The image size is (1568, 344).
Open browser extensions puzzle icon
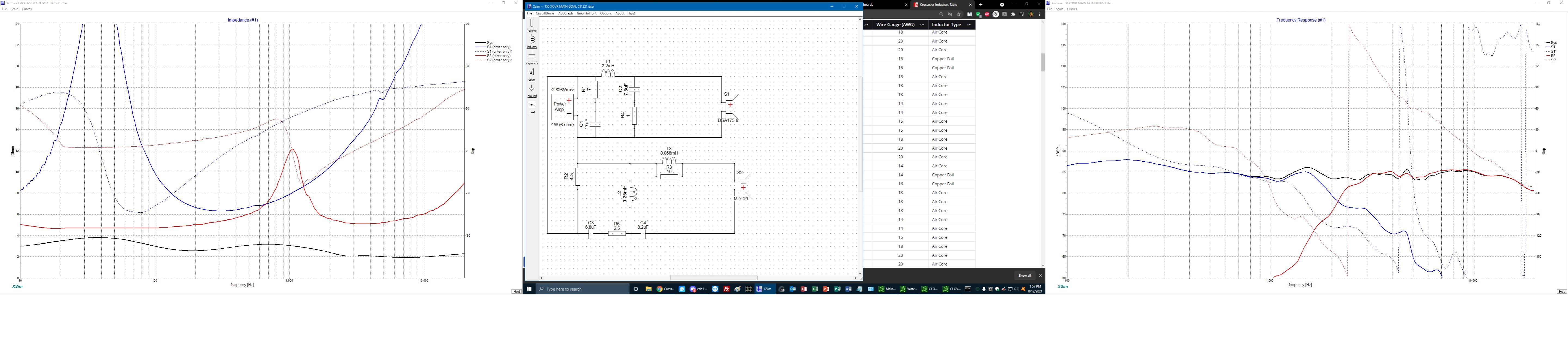(x=1013, y=14)
